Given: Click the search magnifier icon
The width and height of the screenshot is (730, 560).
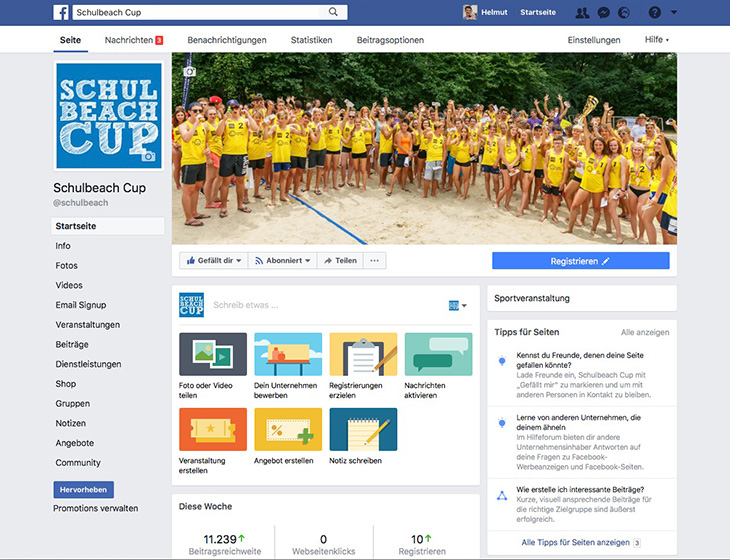Looking at the screenshot, I should (333, 12).
